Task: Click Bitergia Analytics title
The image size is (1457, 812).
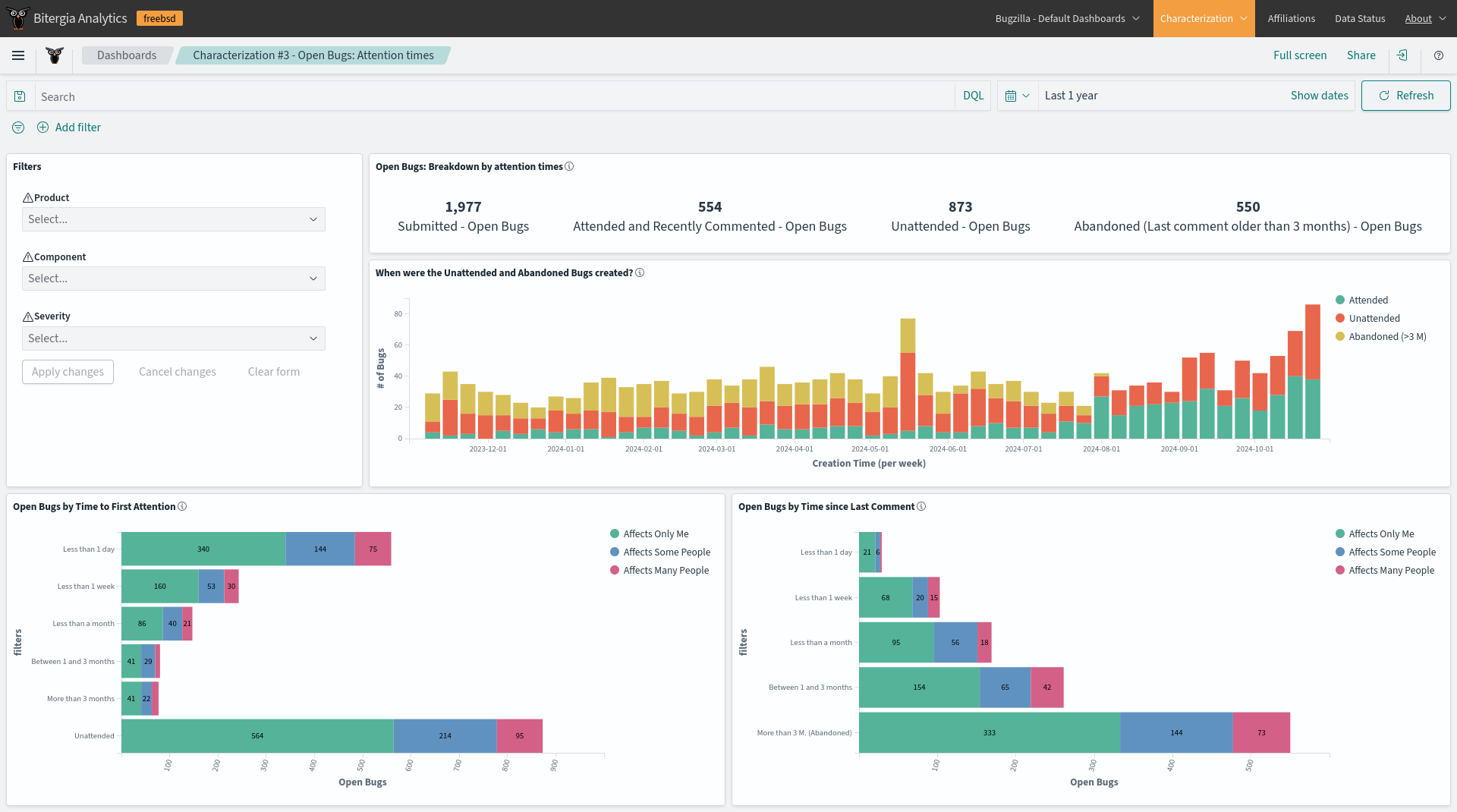Action: coord(80,18)
